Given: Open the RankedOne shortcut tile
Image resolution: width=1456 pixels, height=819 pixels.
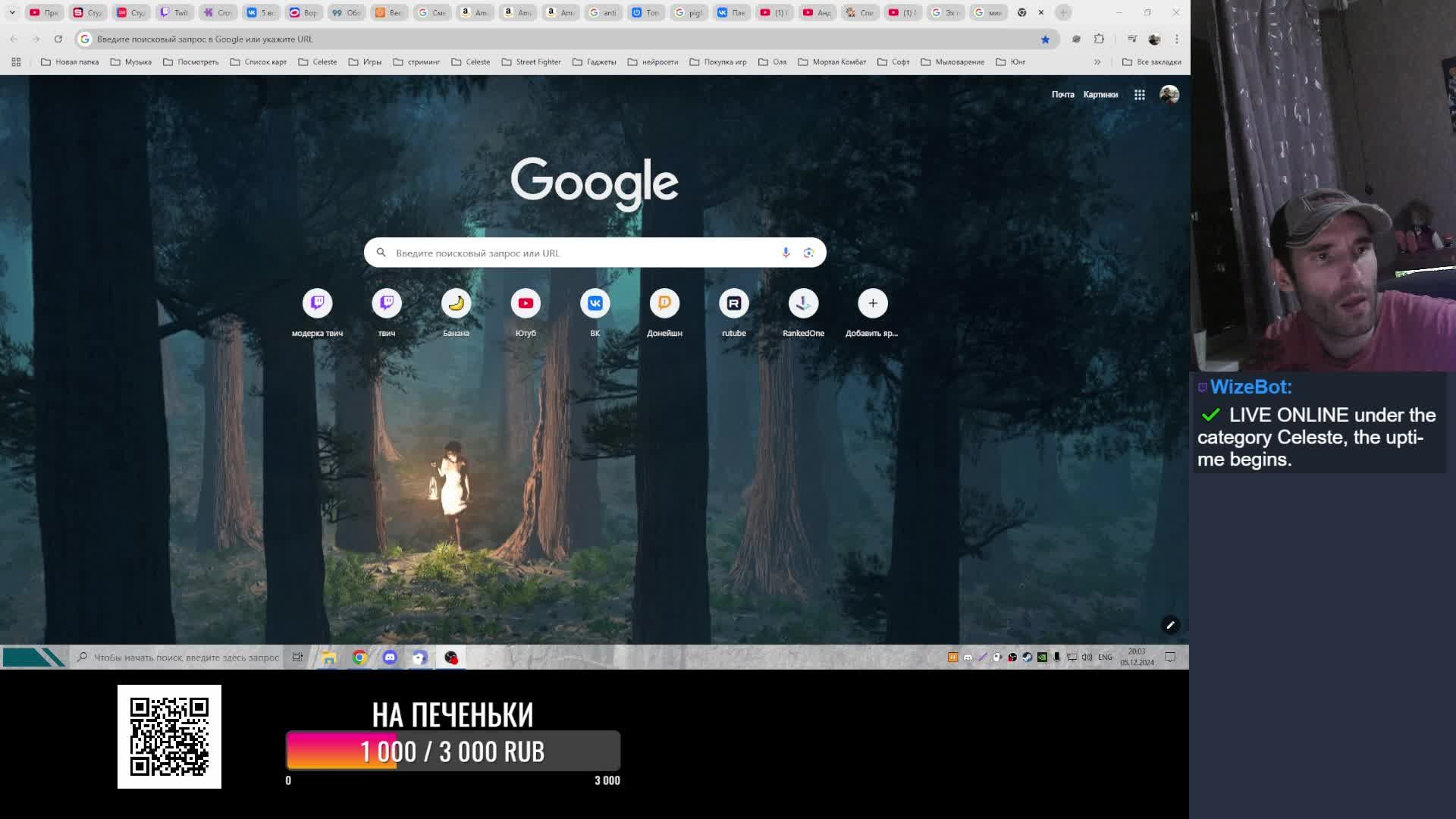Looking at the screenshot, I should (803, 303).
